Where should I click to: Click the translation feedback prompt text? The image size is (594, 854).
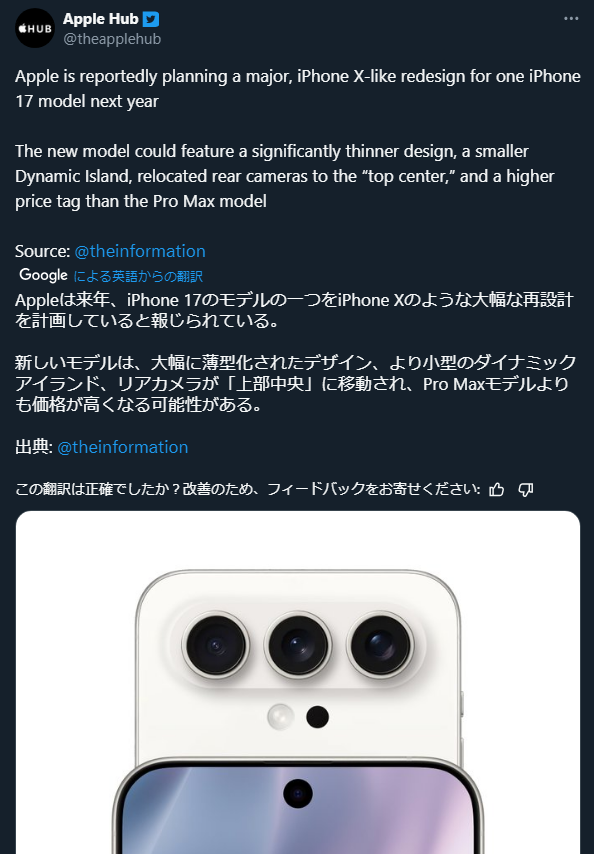click(x=248, y=489)
